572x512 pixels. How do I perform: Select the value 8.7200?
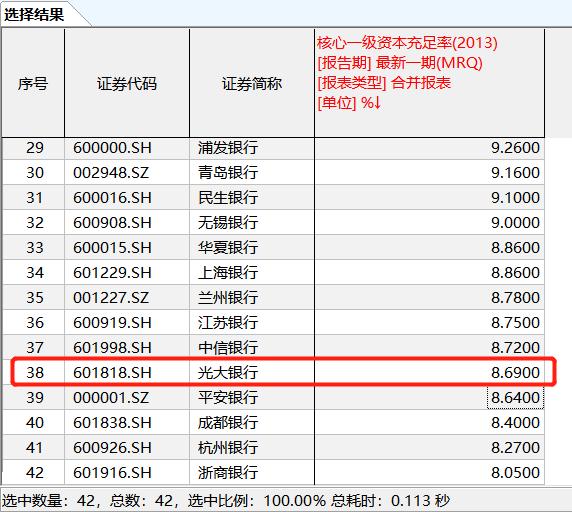click(x=515, y=348)
